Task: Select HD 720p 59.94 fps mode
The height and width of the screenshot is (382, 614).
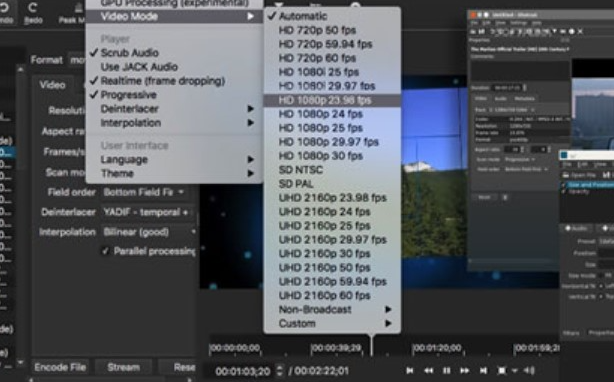Action: coord(332,44)
